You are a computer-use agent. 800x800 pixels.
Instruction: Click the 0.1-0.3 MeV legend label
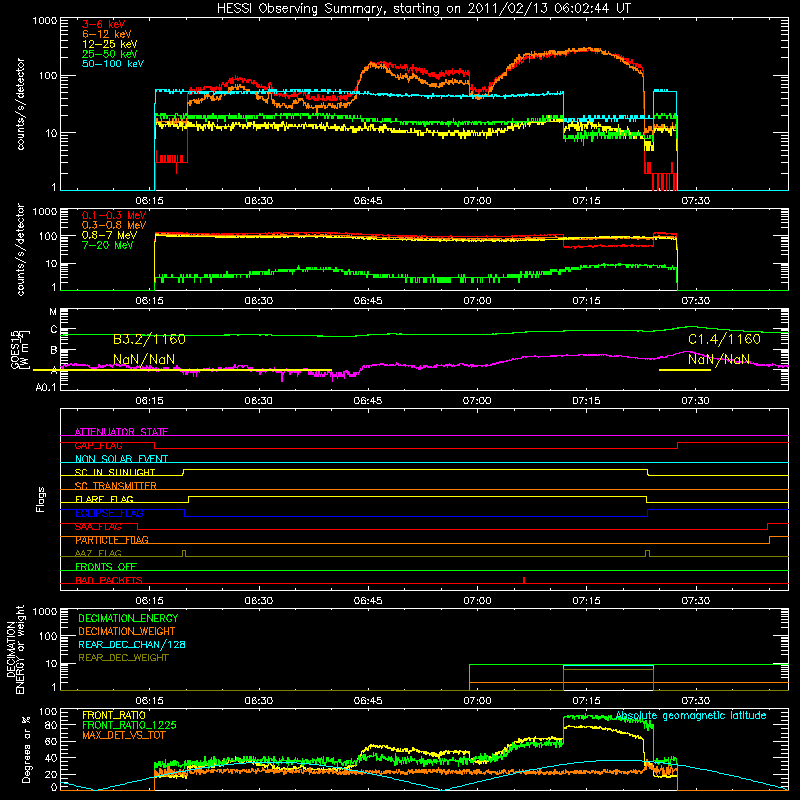click(114, 215)
